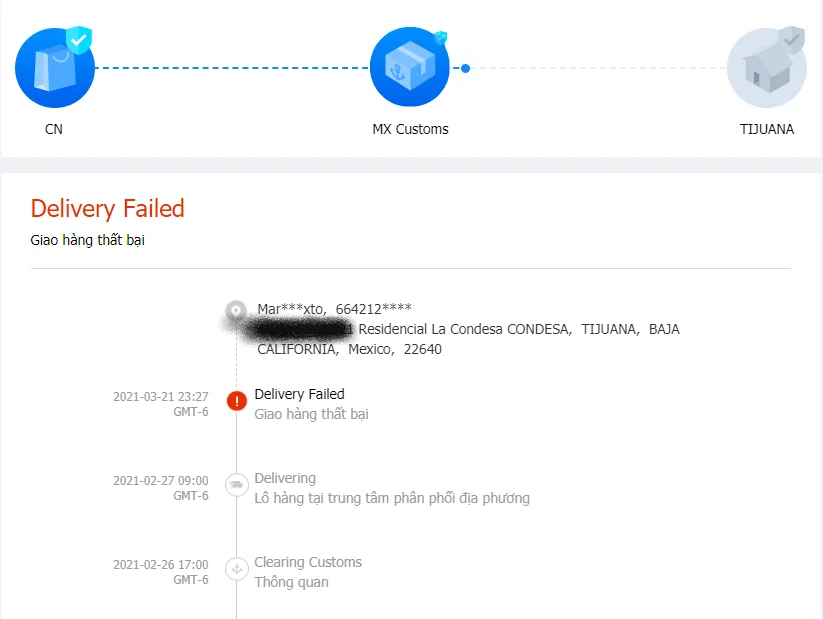Click the TIJUANA house destination icon
The width and height of the screenshot is (823, 619).
[x=766, y=68]
